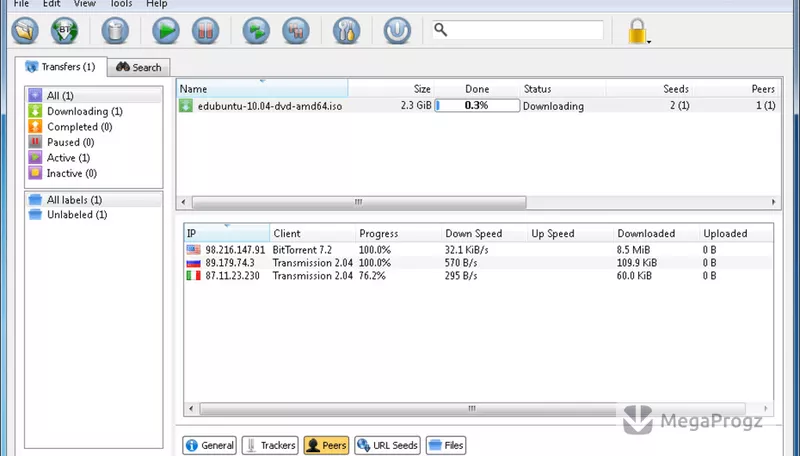800x456 pixels.
Task: Open the General details tab
Action: 210,445
